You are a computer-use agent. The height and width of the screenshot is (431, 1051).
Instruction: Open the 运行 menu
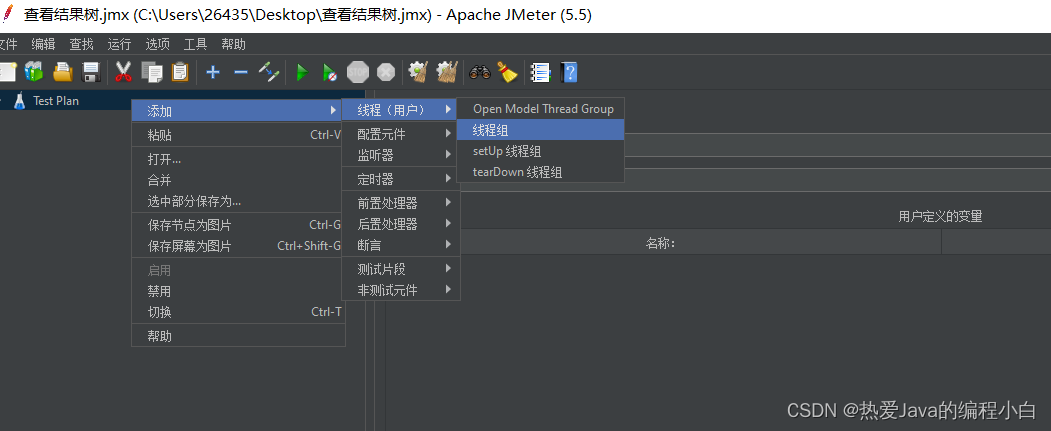[120, 44]
